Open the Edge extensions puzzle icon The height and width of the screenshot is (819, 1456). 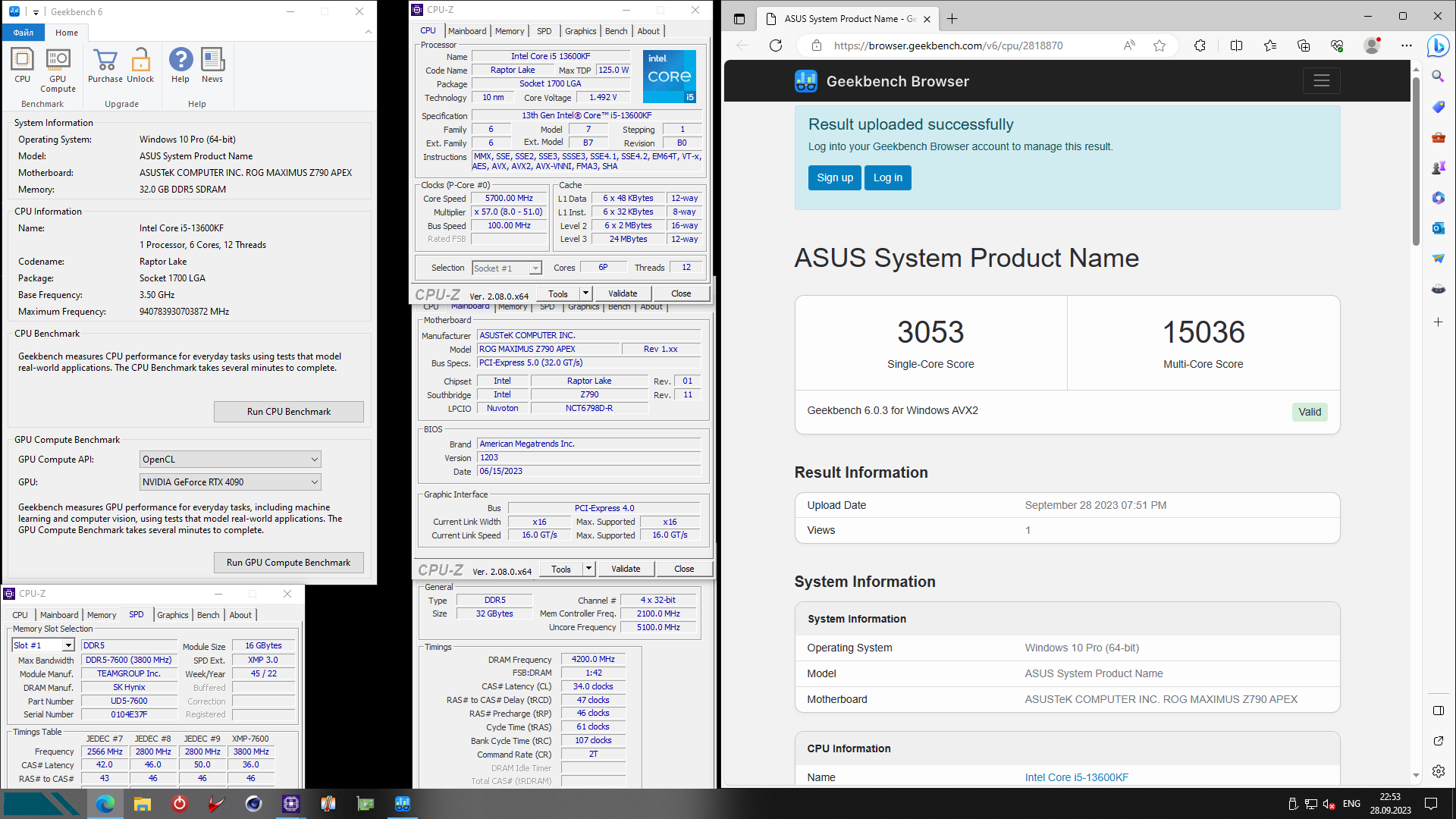tap(1200, 45)
